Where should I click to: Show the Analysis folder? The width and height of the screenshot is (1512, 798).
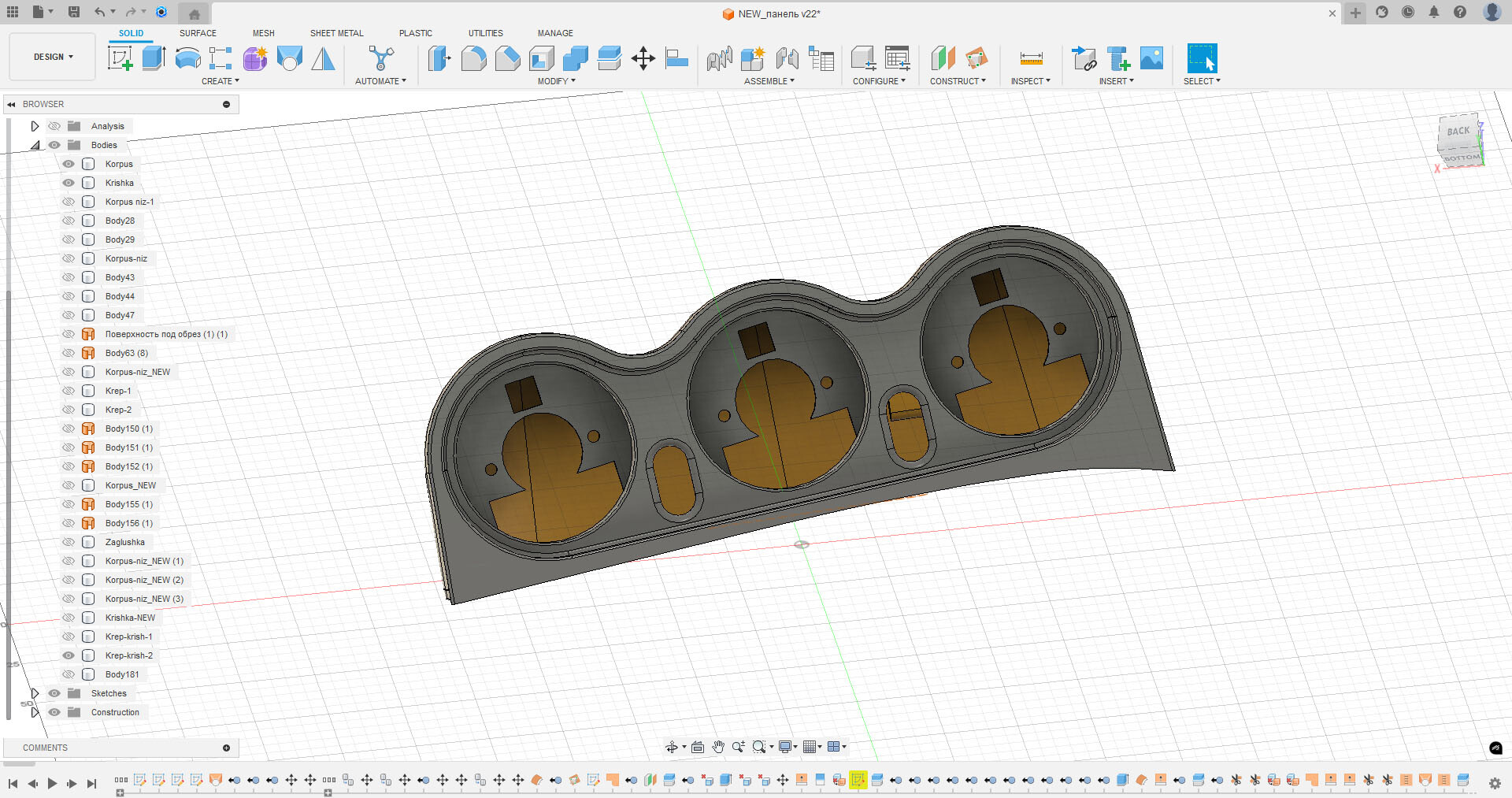coord(54,126)
